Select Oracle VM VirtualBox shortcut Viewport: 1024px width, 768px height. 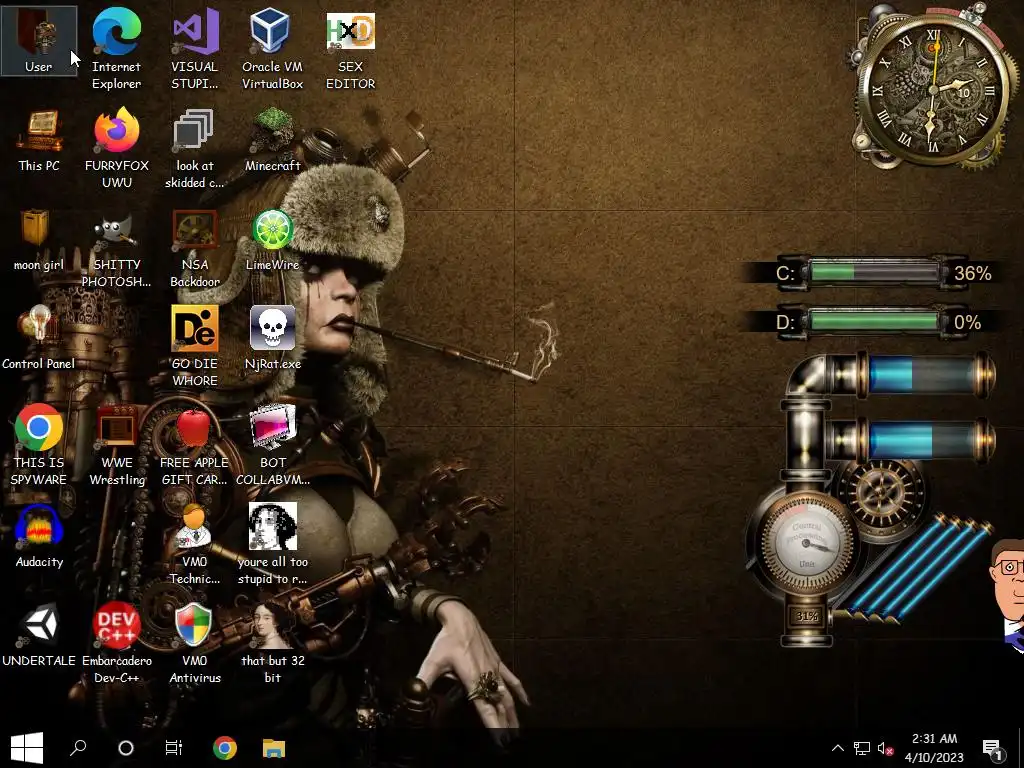tap(272, 49)
